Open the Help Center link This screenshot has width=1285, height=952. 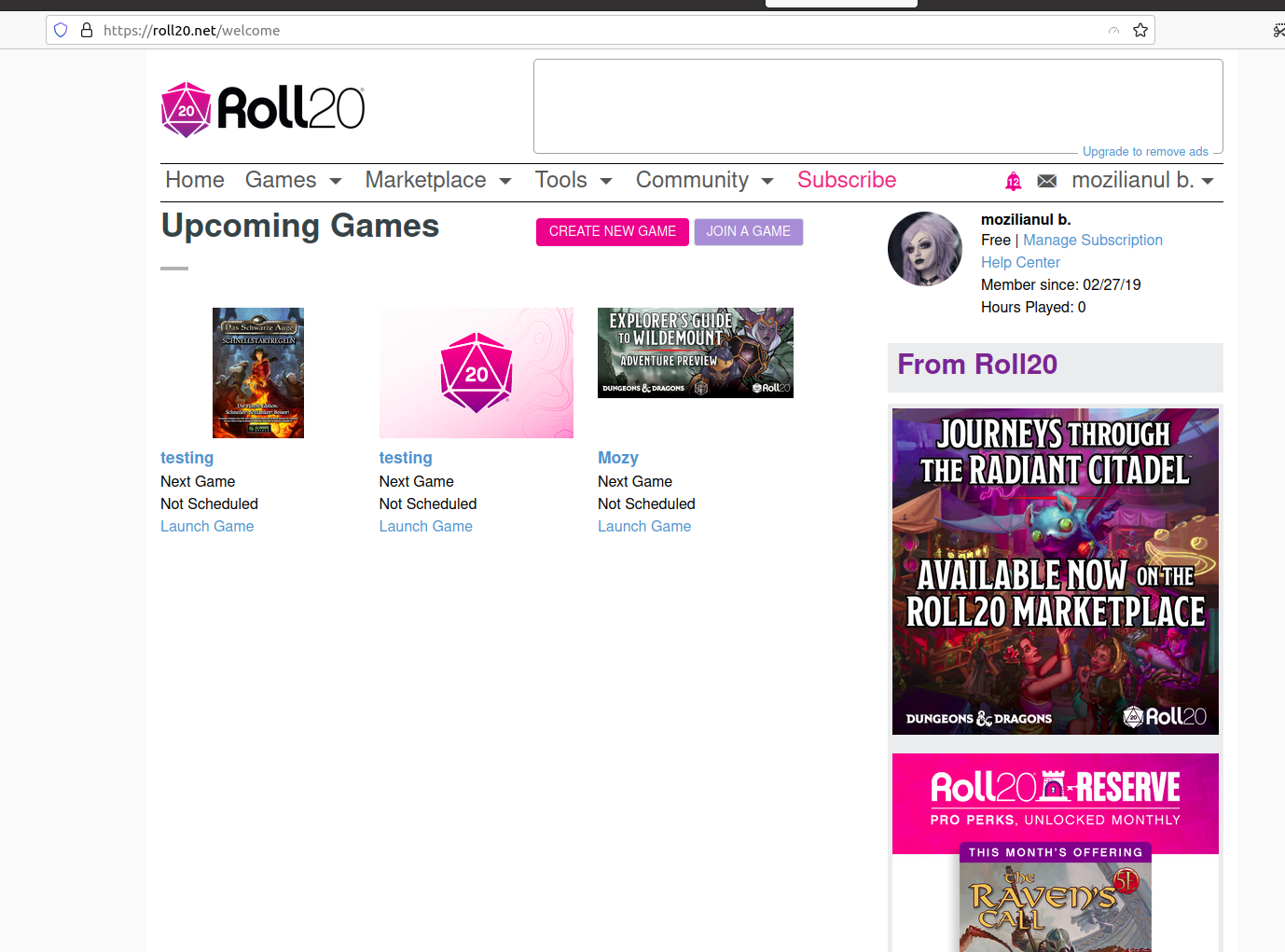pyautogui.click(x=1020, y=262)
